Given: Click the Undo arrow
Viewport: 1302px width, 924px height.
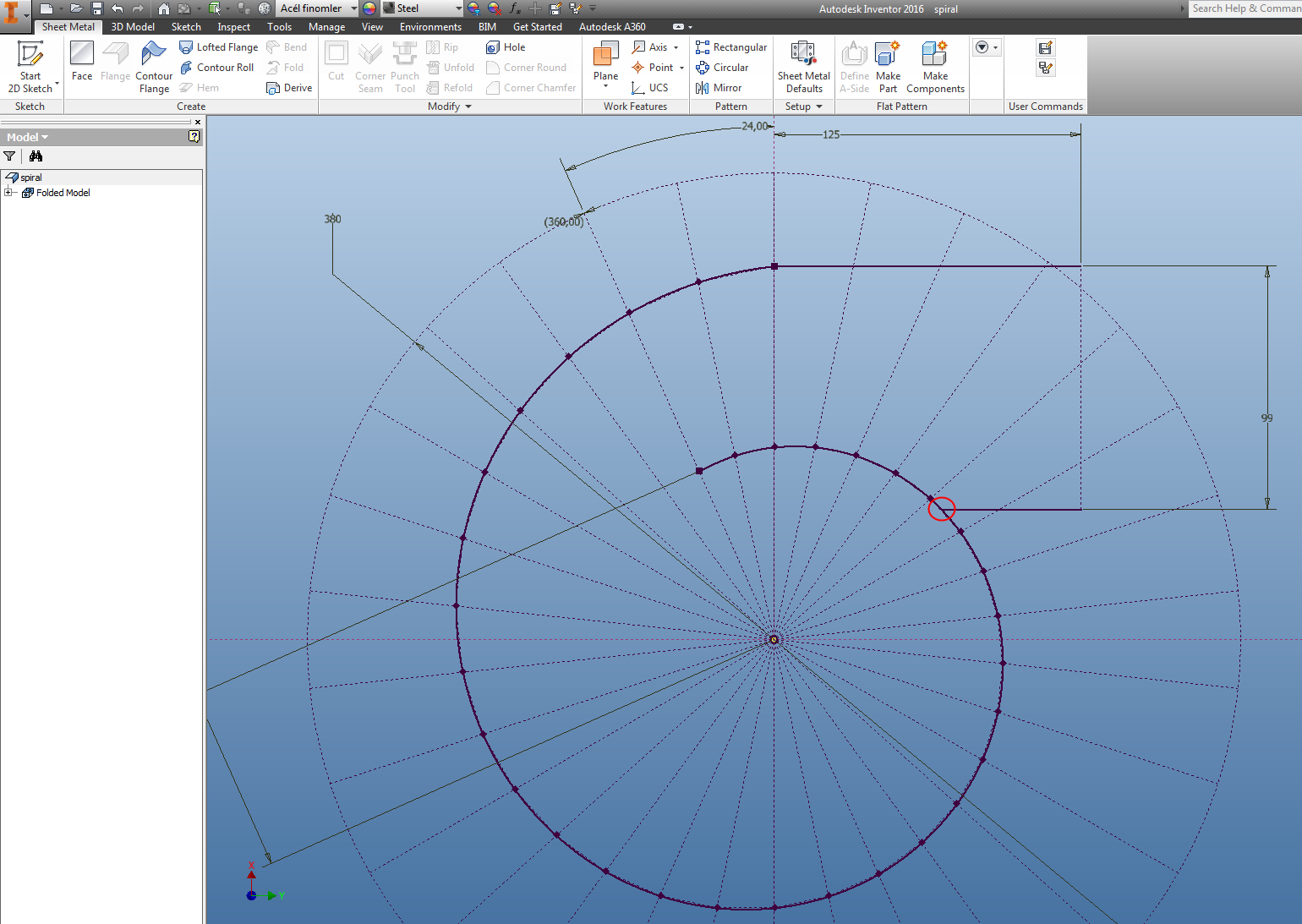Looking at the screenshot, I should 117,8.
